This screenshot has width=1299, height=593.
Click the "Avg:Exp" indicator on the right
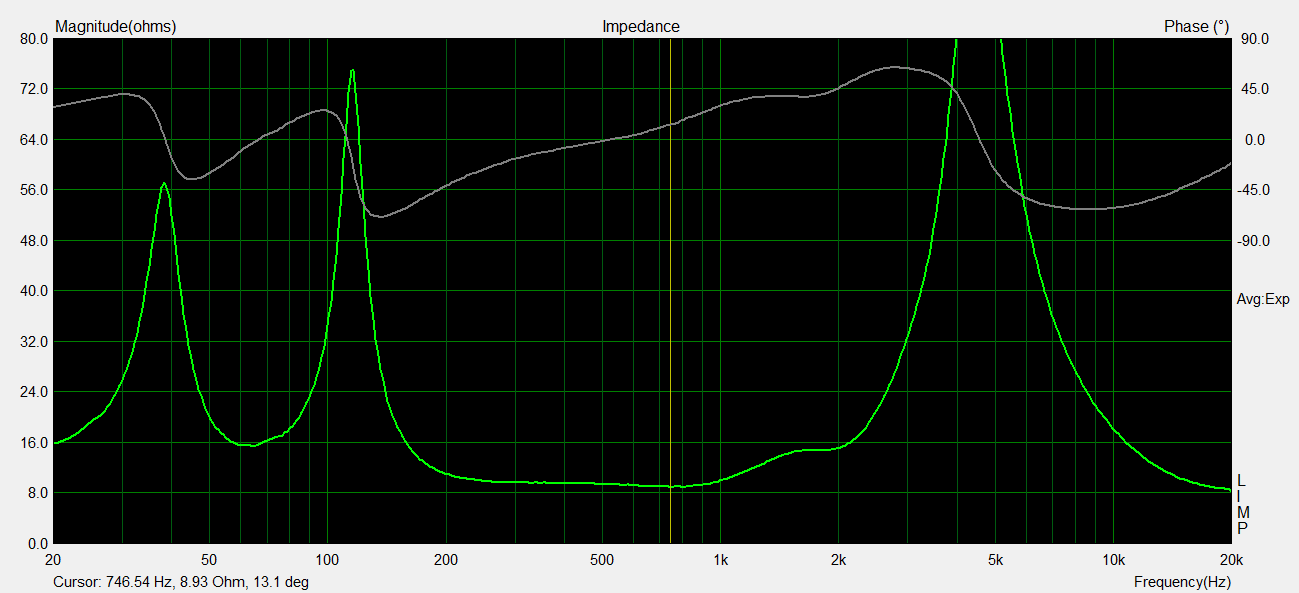coord(1262,299)
